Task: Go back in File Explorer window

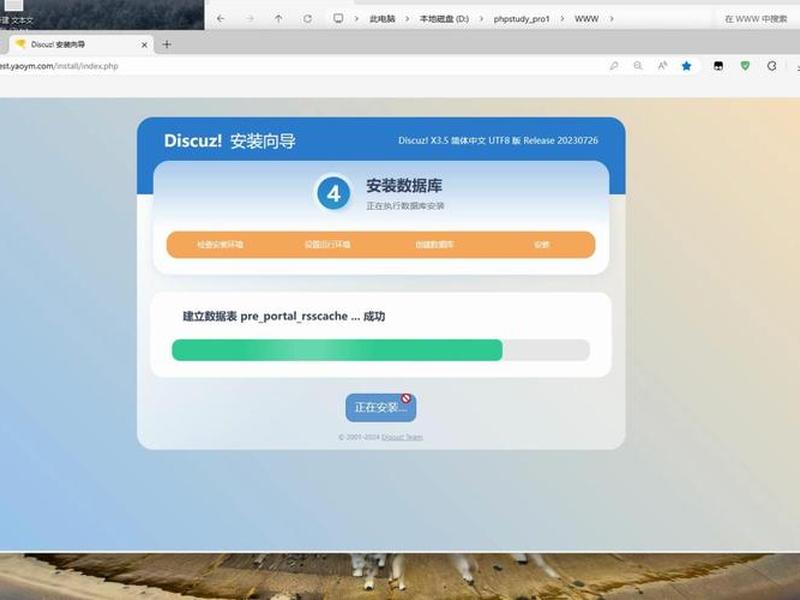Action: [x=220, y=19]
